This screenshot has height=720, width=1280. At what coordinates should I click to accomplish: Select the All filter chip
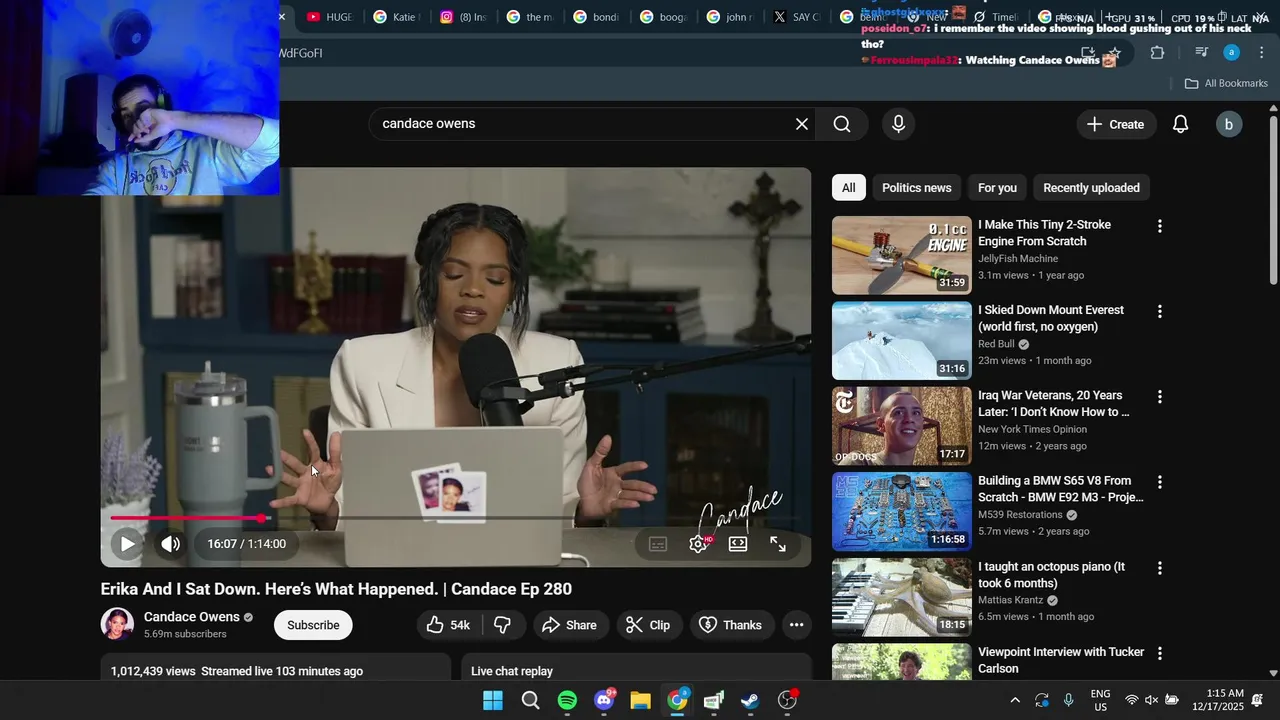click(x=849, y=188)
